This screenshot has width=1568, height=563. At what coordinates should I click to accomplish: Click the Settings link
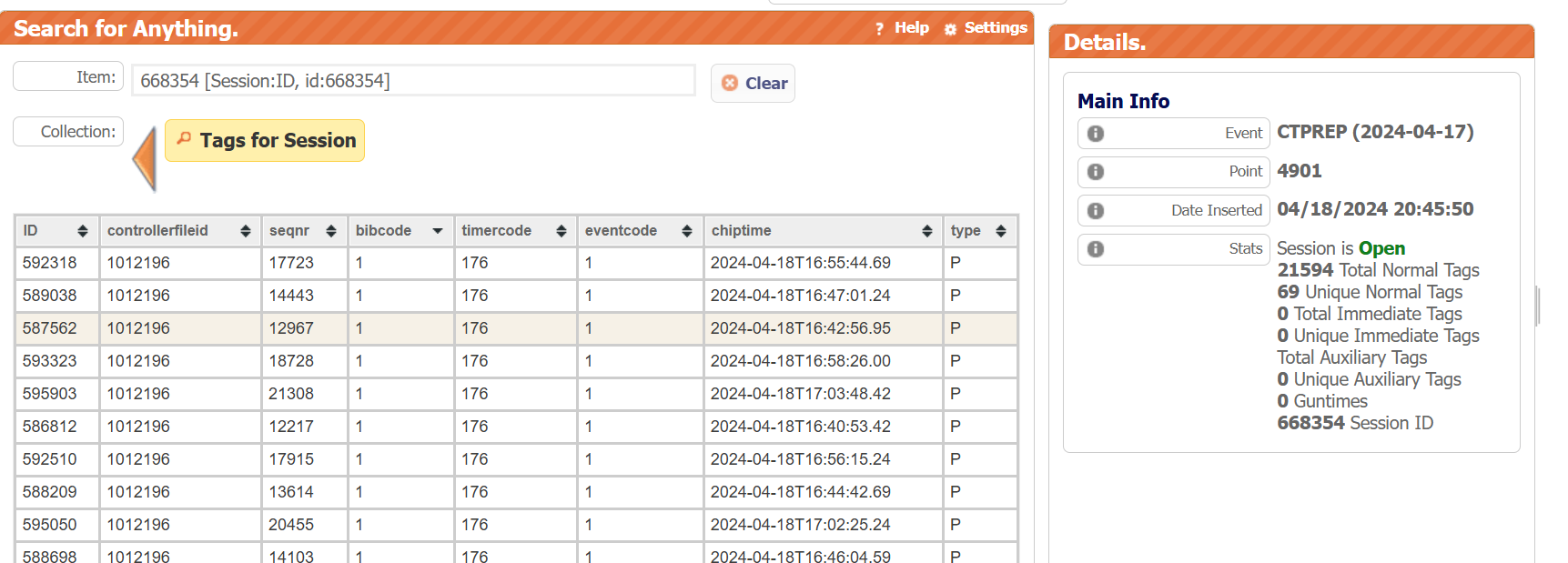(x=996, y=28)
